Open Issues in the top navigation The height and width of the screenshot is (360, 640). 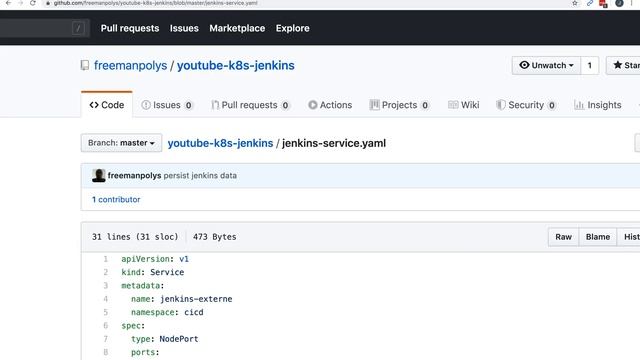(184, 28)
